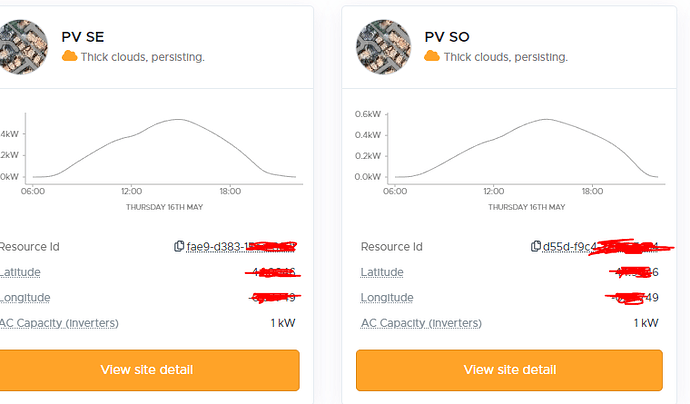View site detail for PV SE
690x404 pixels.
[x=147, y=370]
